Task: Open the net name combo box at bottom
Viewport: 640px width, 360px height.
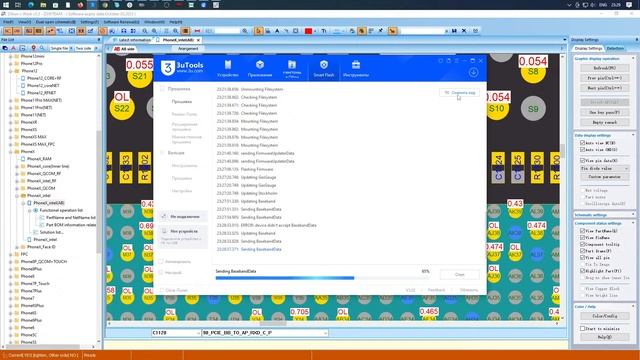Action: (x=265, y=333)
